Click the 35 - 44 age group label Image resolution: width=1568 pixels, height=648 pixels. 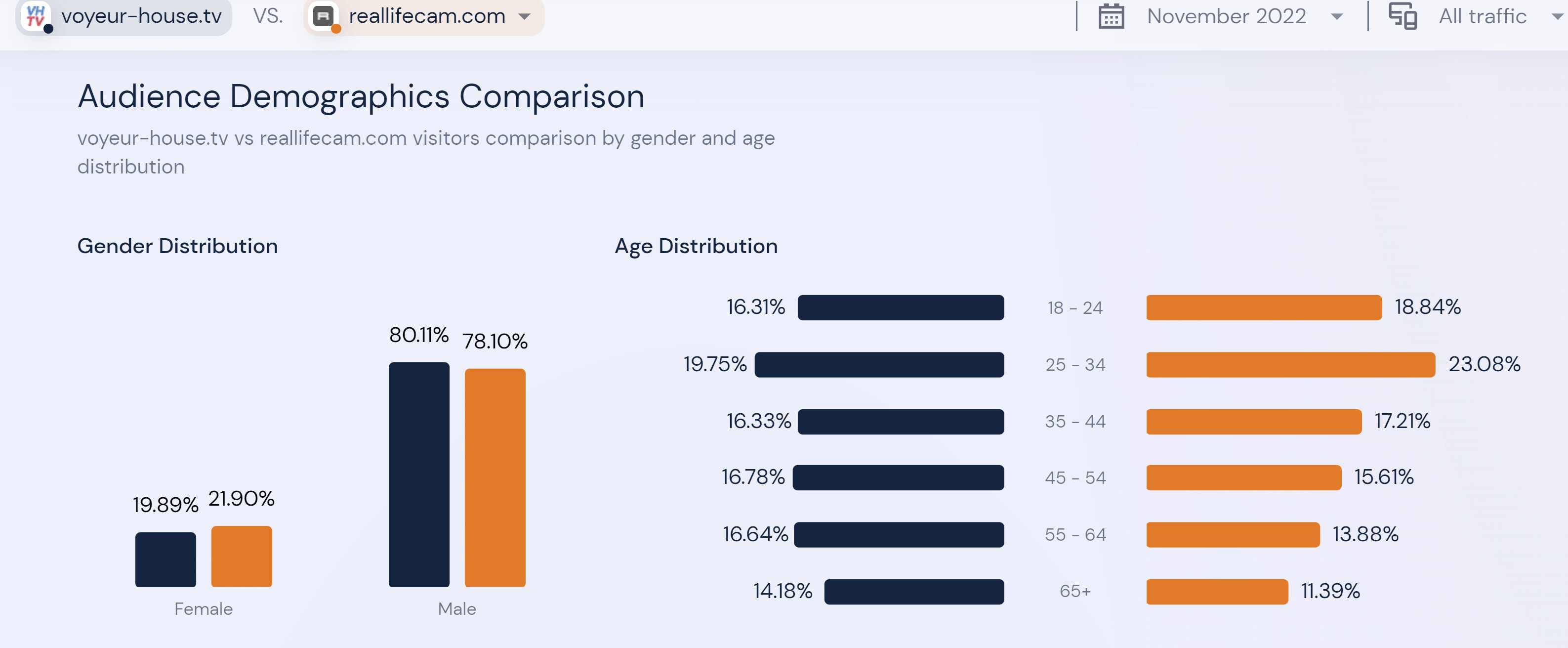pos(1074,422)
